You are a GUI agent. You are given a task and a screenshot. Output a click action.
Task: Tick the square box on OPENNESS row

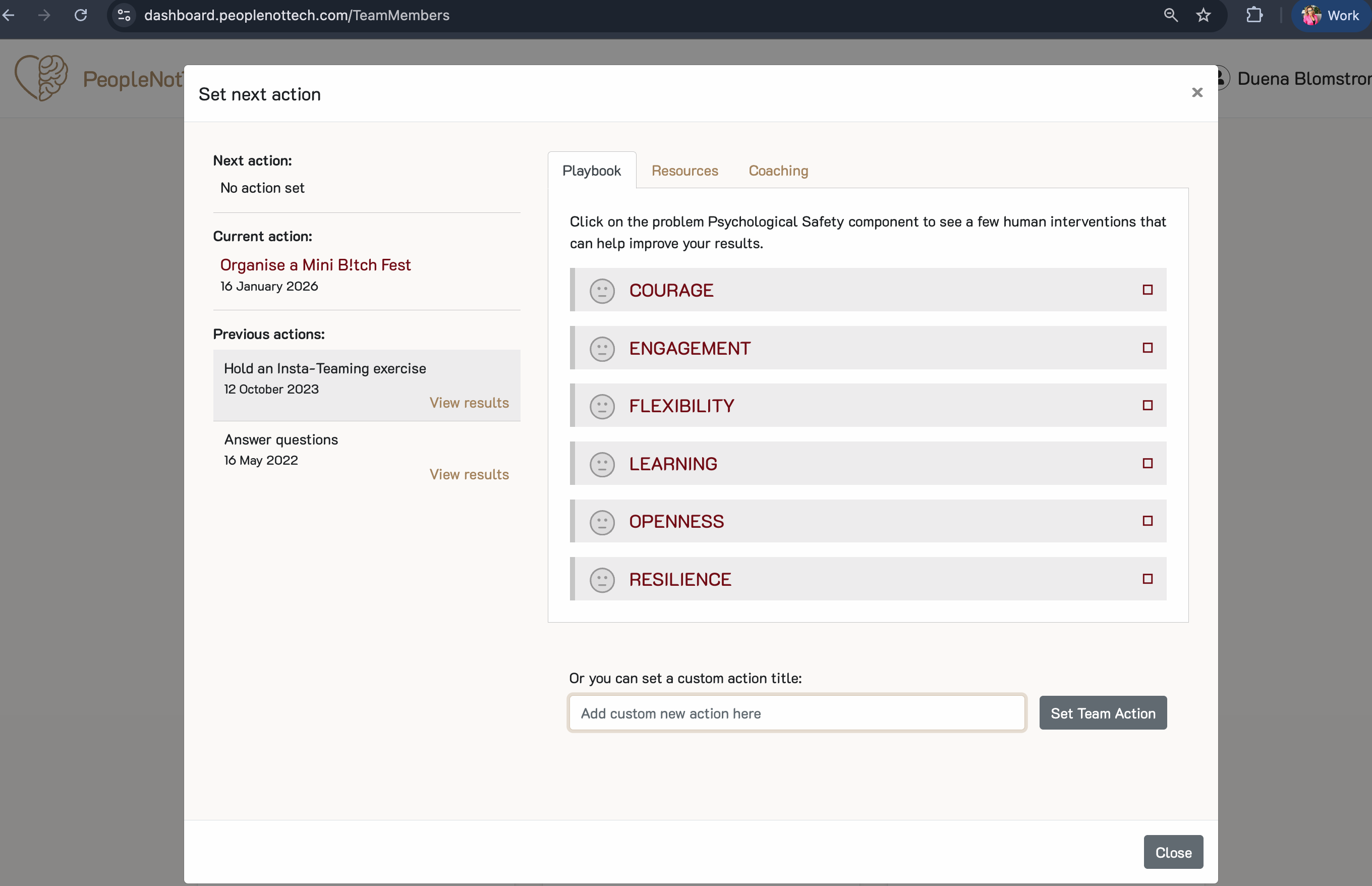click(x=1147, y=521)
